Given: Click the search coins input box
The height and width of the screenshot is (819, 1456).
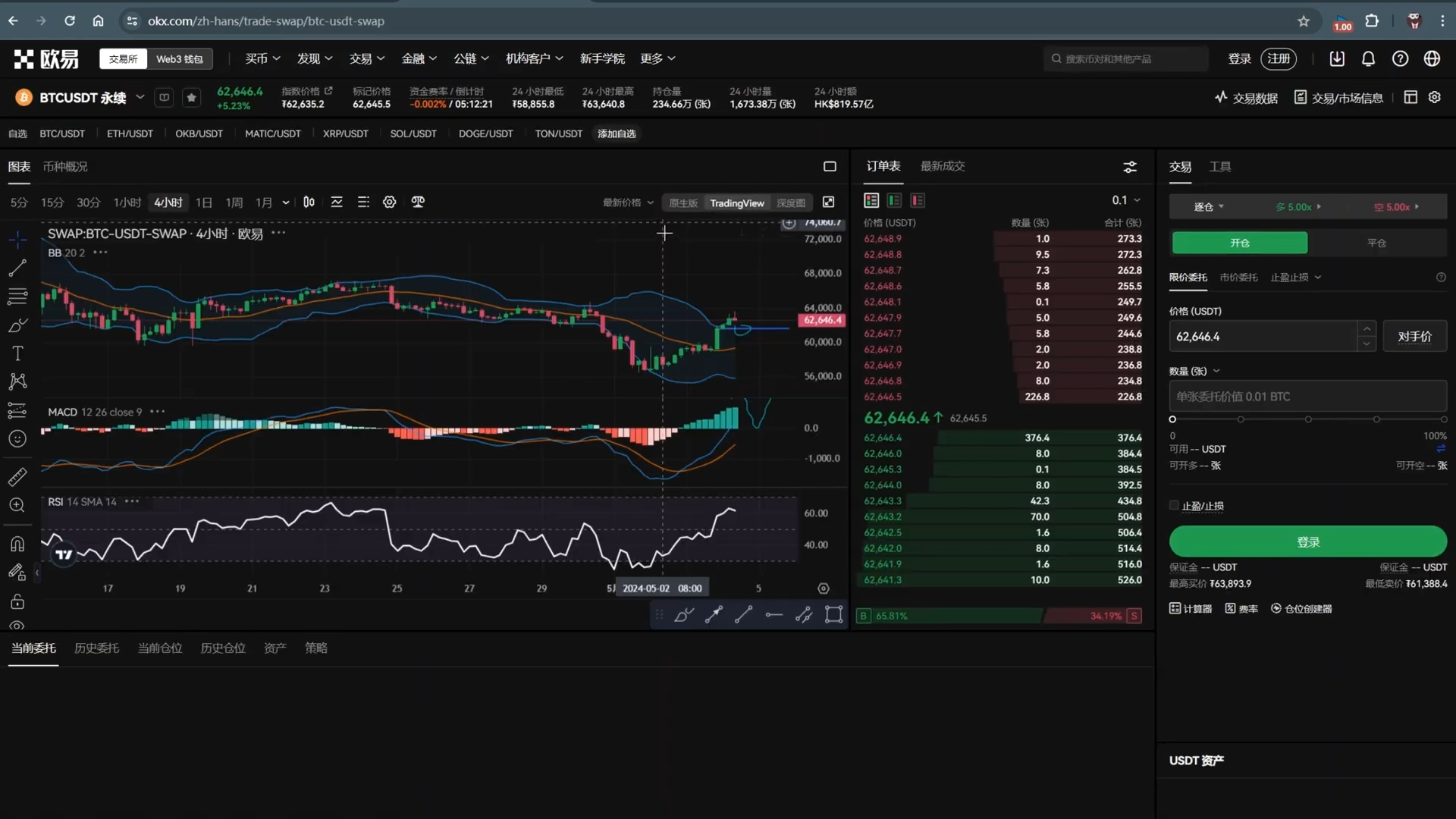Looking at the screenshot, I should tap(1125, 58).
